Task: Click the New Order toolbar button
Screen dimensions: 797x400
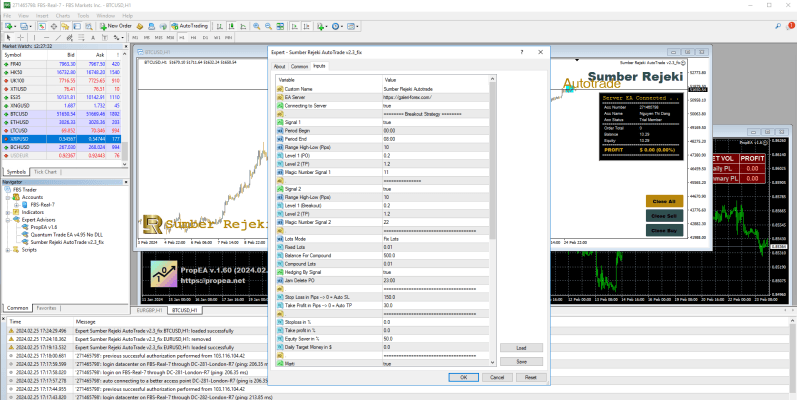Action: pyautogui.click(x=116, y=26)
